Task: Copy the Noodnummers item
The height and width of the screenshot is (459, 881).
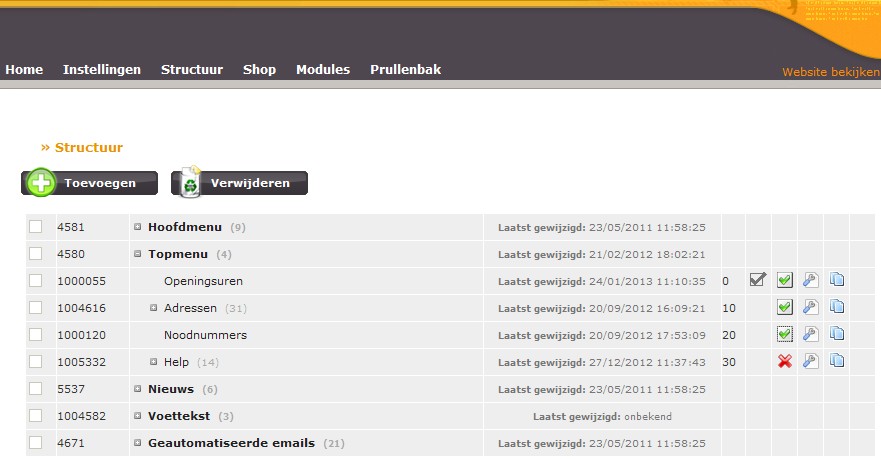Action: tap(837, 333)
